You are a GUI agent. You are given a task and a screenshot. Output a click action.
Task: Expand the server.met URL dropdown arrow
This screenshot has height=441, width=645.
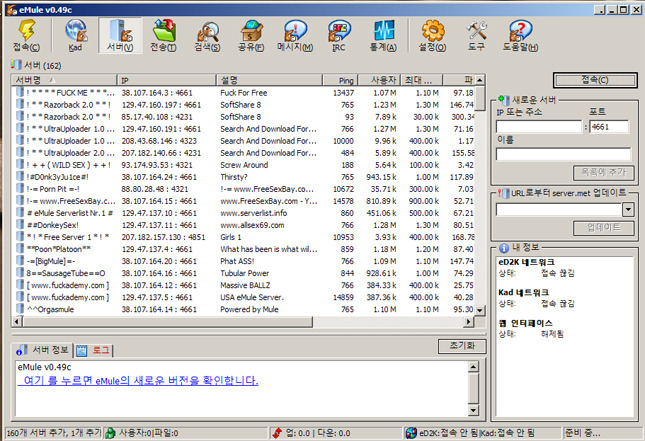[x=628, y=209]
